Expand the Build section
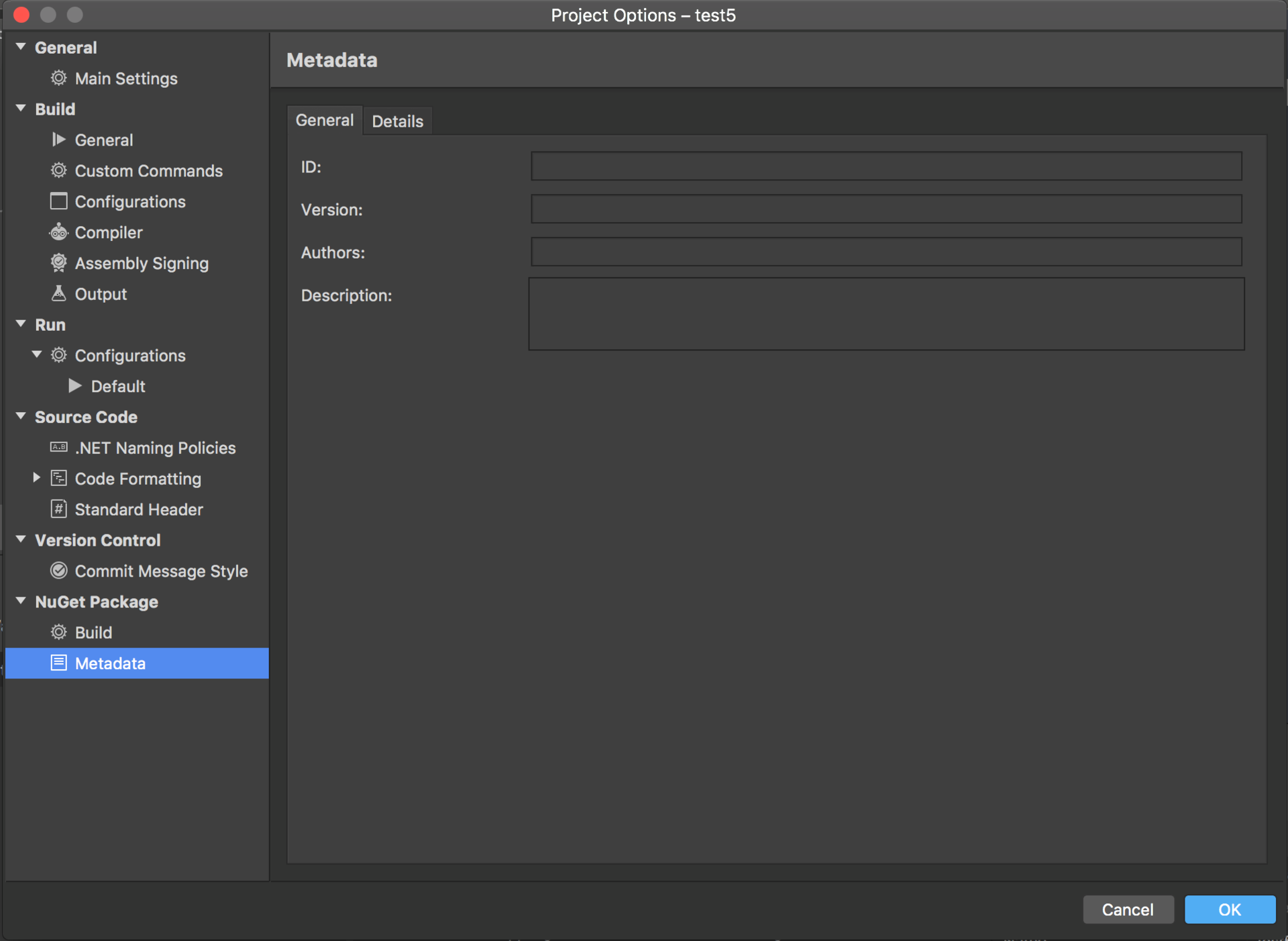The width and height of the screenshot is (1288, 941). click(x=23, y=108)
